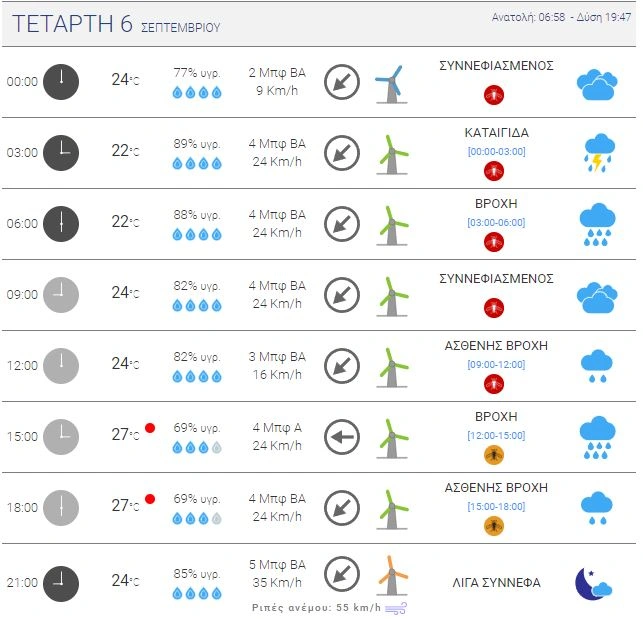Click the heavy rain cloud at 06:00
Image resolution: width=643 pixels, height=619 pixels.
click(597, 224)
